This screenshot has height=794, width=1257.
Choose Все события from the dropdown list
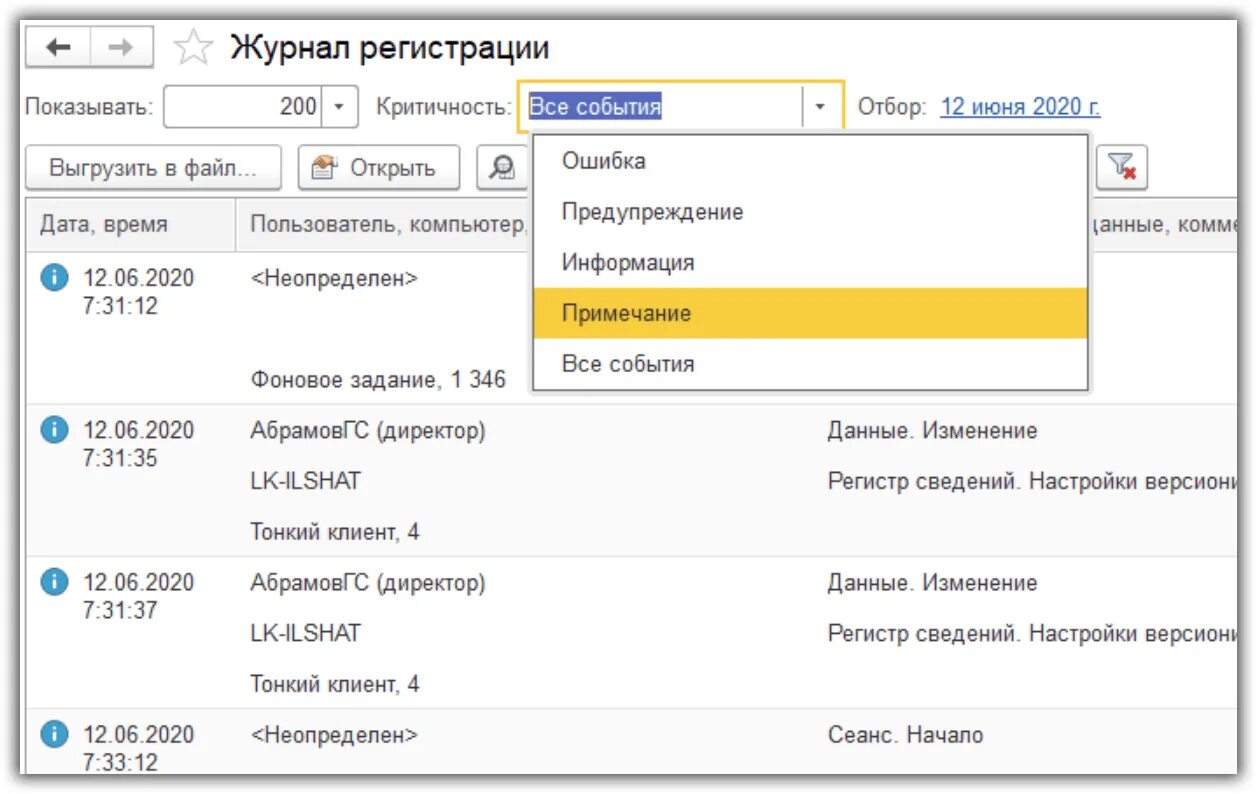(x=810, y=364)
